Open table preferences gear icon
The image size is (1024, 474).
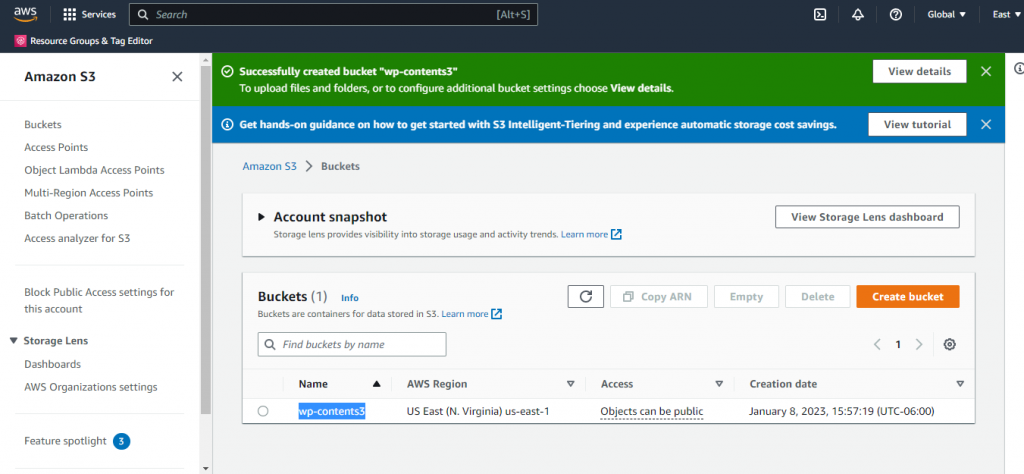950,344
